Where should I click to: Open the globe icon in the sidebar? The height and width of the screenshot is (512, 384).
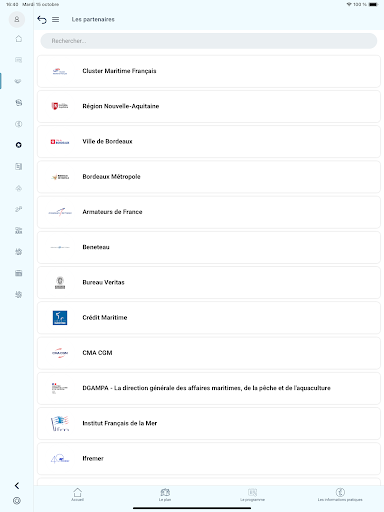[19, 103]
